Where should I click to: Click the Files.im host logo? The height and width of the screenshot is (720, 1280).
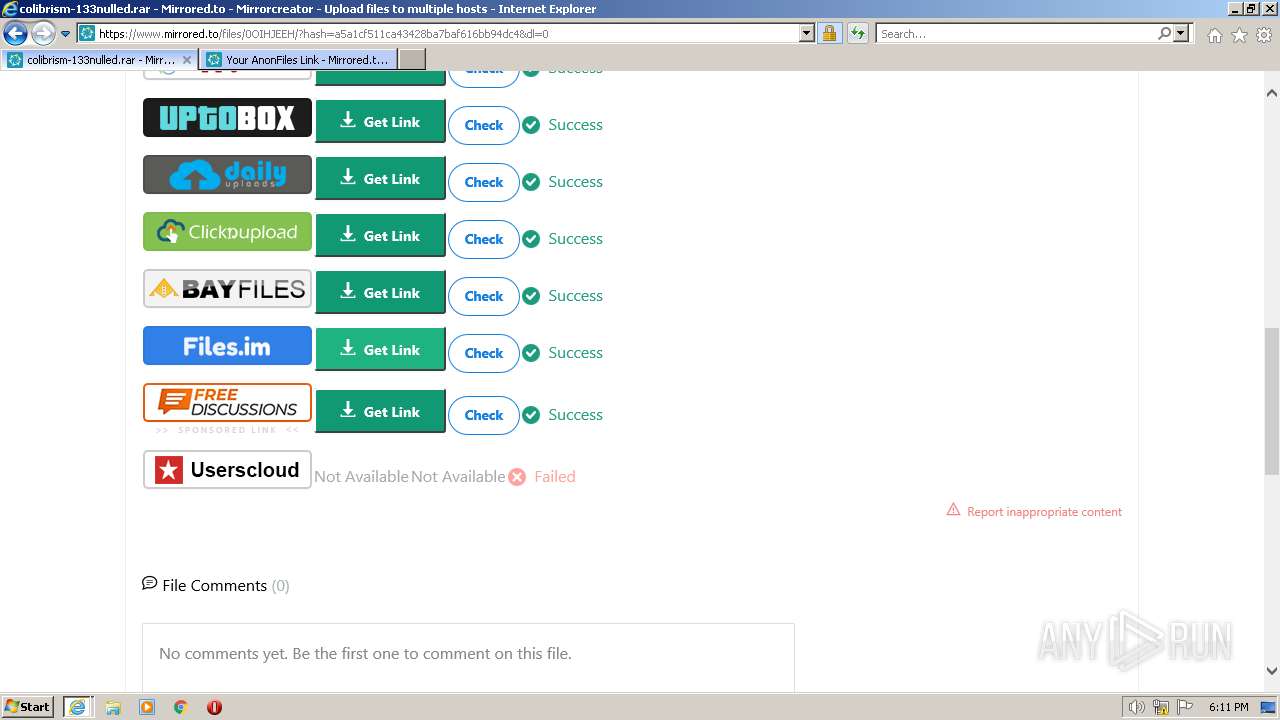[227, 346]
